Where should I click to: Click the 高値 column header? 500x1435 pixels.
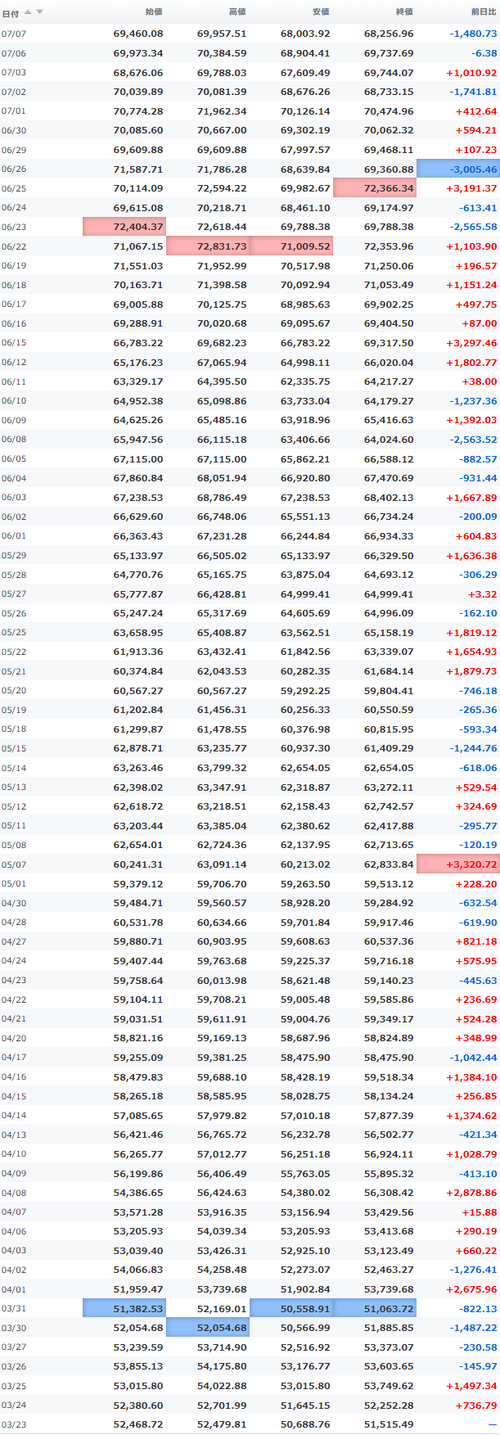click(237, 12)
